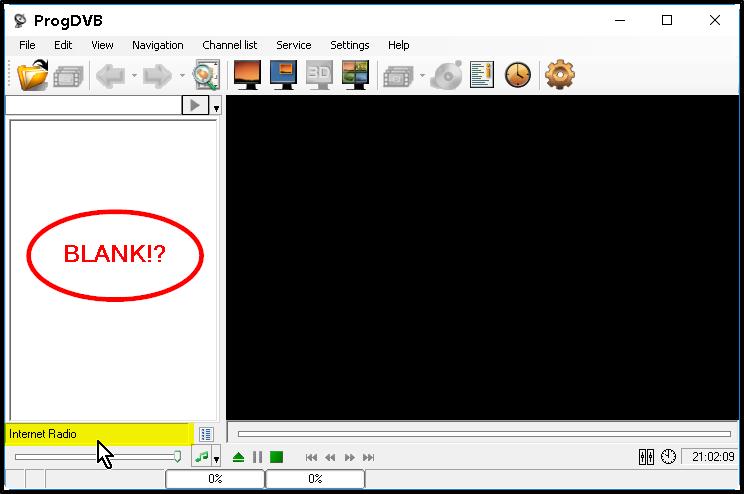
Task: Expand dropdown arrow next to search play button
Action: pos(217,107)
